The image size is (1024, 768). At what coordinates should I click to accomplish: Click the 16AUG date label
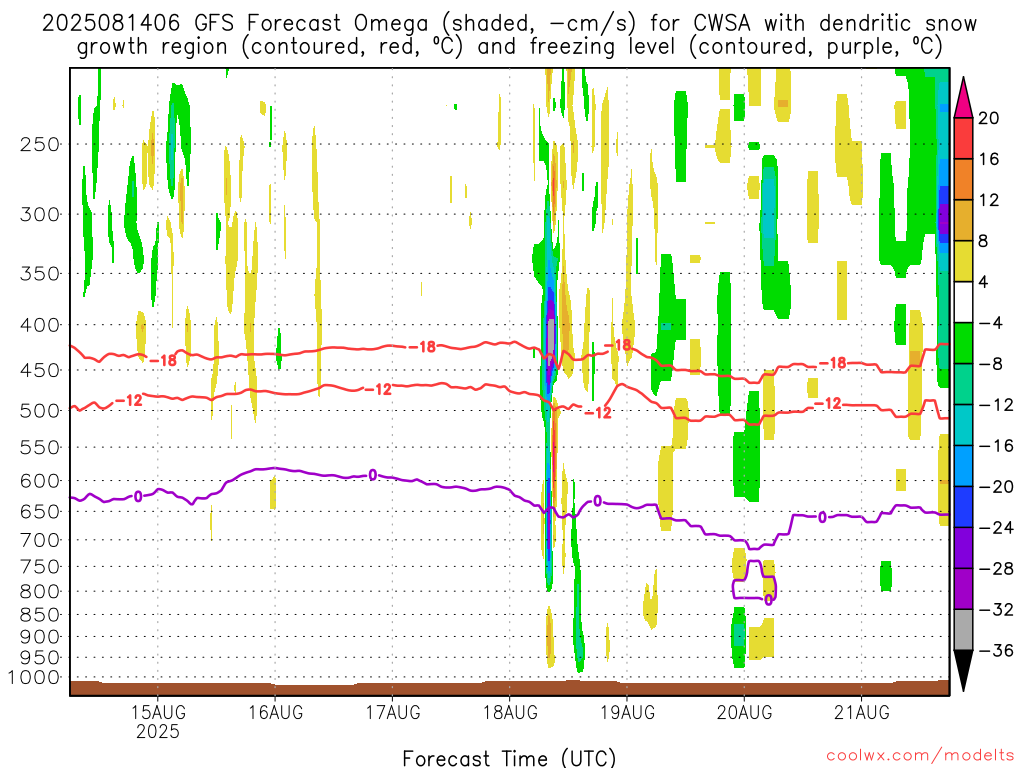click(275, 712)
